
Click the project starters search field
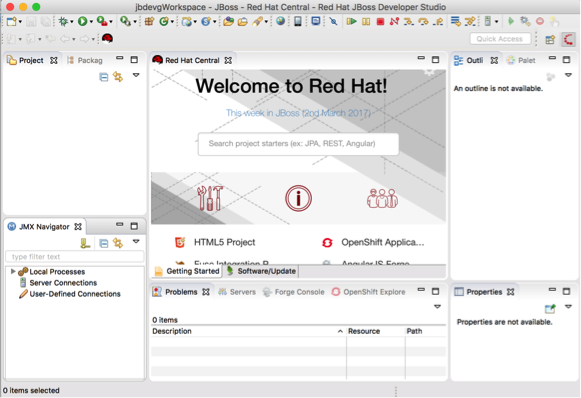[x=298, y=144]
